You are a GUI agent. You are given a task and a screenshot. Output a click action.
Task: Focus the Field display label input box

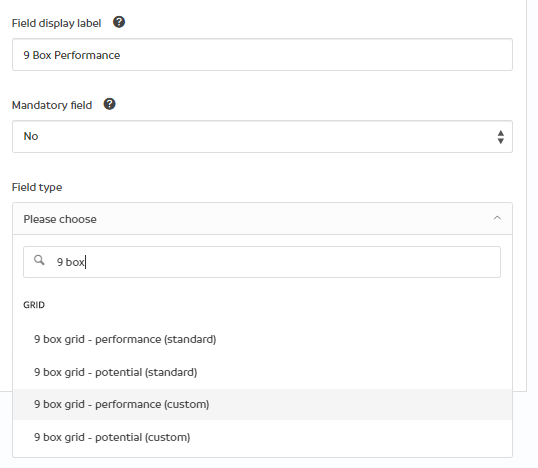click(x=262, y=55)
